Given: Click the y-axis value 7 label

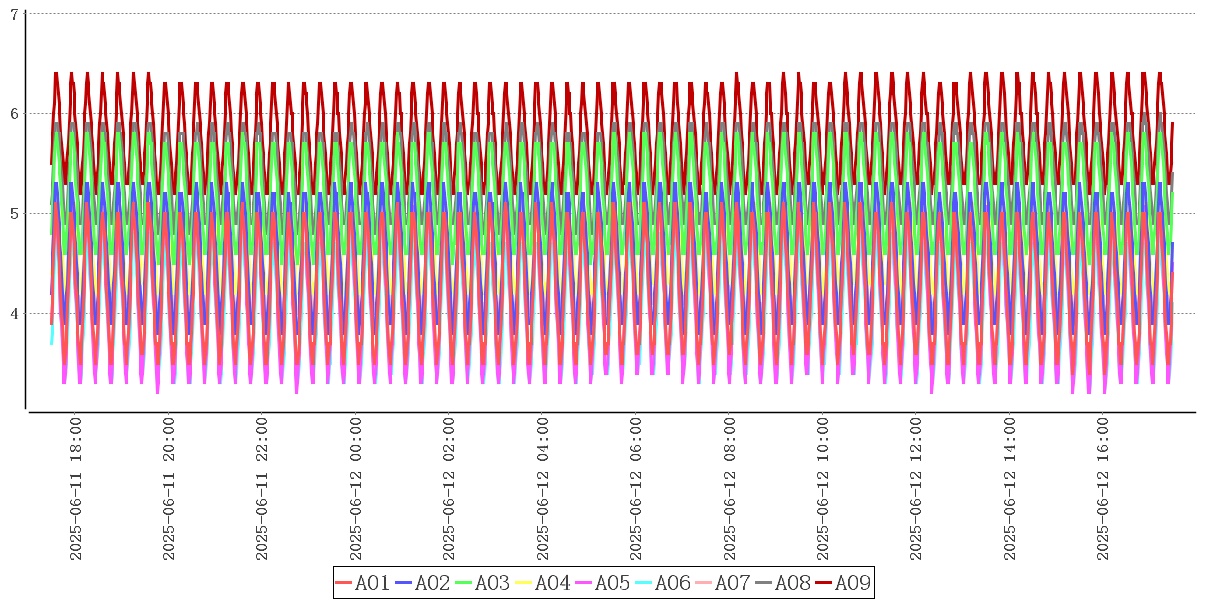Looking at the screenshot, I should pyautogui.click(x=13, y=14).
